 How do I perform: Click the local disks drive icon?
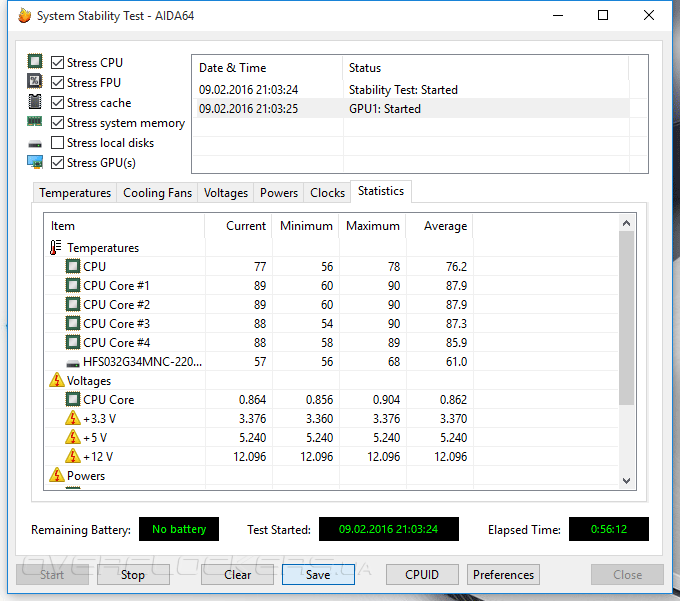pos(35,144)
